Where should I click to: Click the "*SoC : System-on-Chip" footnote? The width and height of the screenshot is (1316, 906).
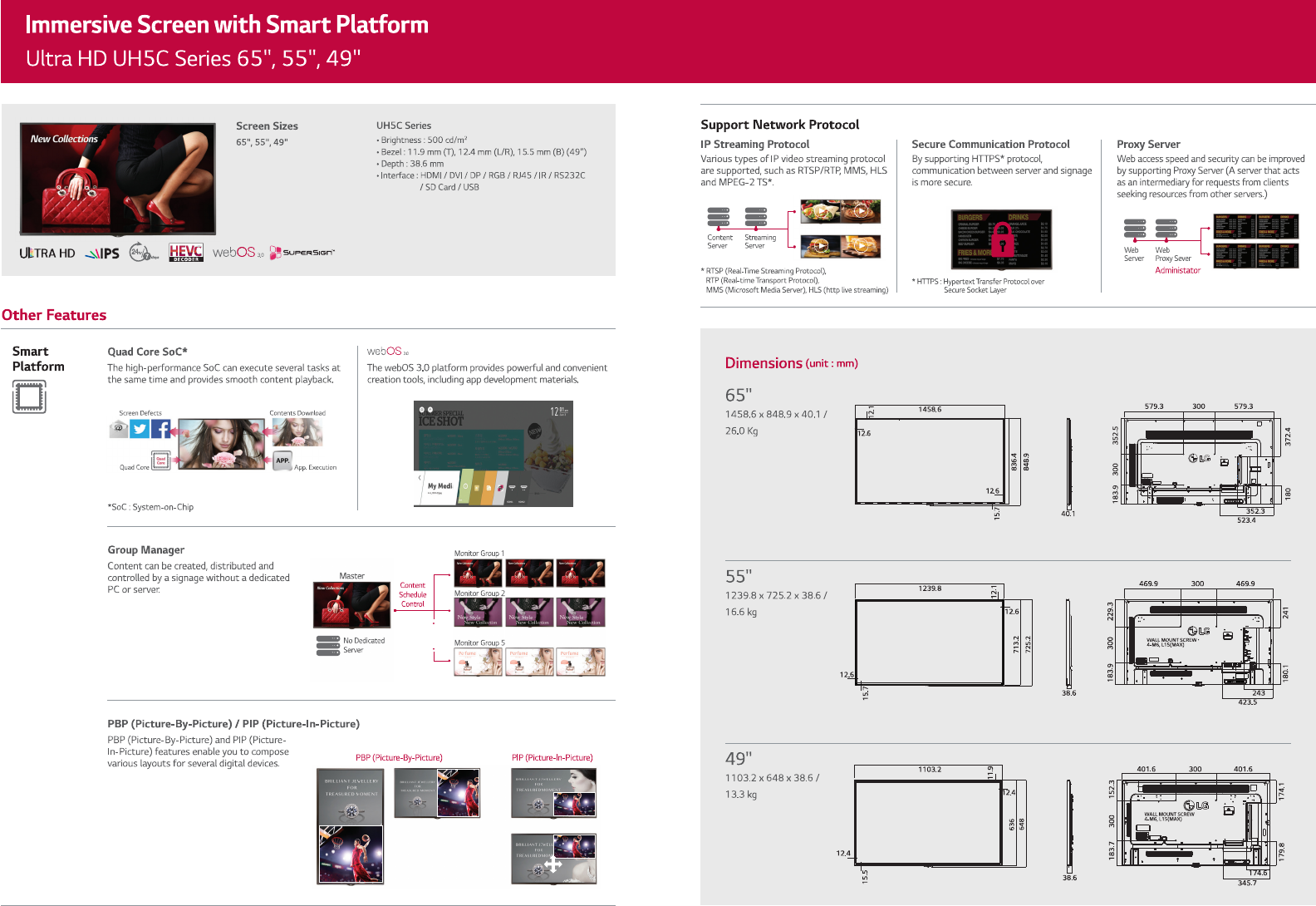[x=150, y=507]
